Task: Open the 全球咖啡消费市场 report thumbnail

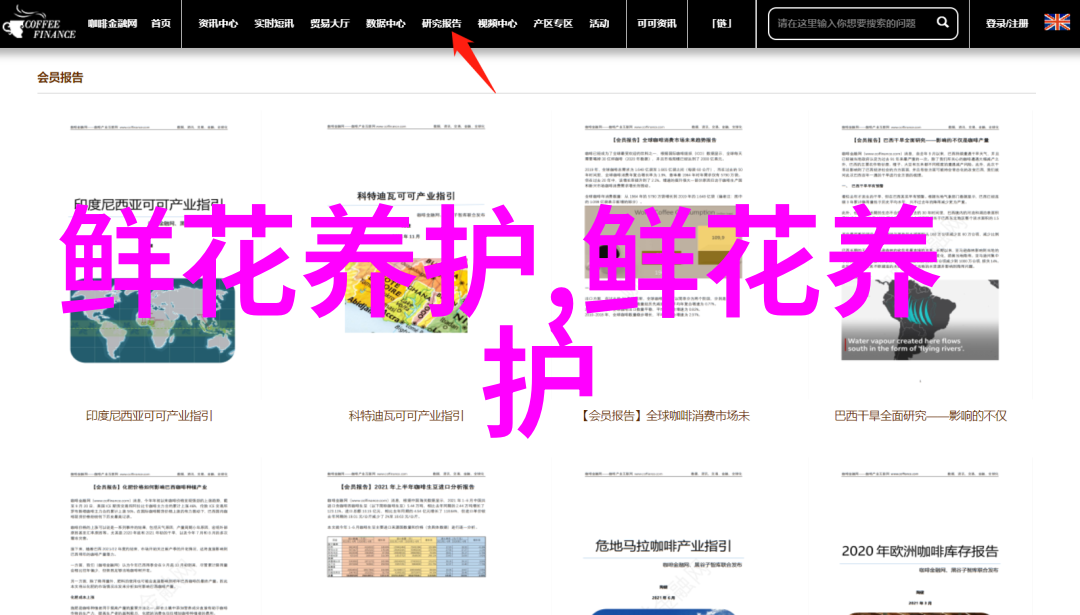Action: pyautogui.click(x=663, y=256)
